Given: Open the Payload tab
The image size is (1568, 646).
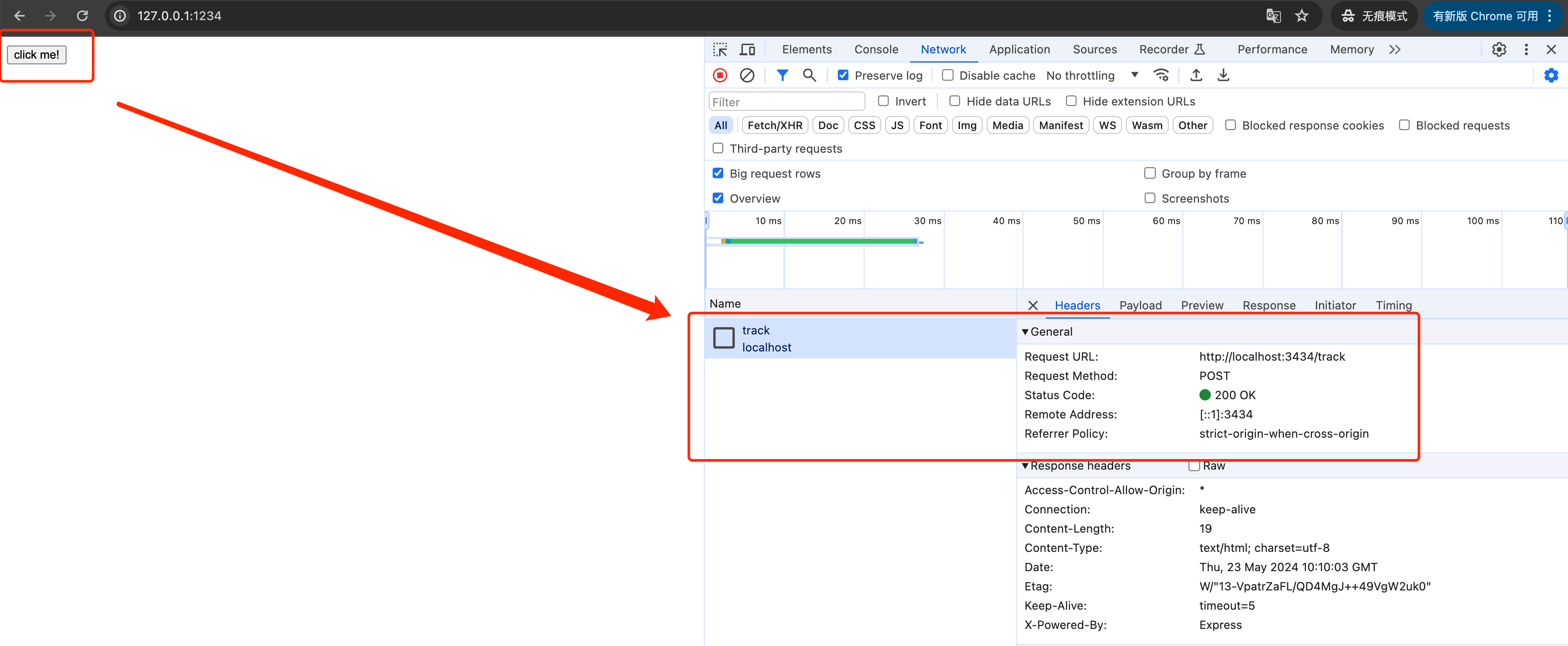Looking at the screenshot, I should (x=1139, y=305).
